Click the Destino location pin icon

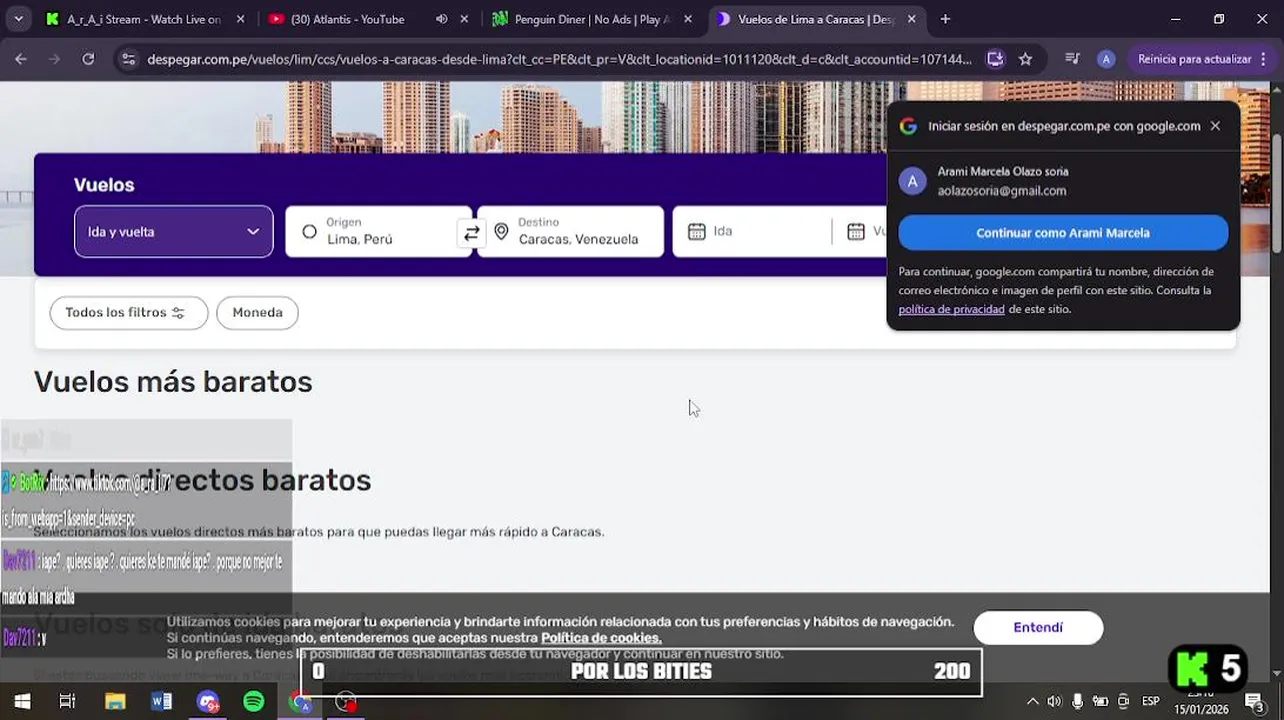[x=501, y=232]
